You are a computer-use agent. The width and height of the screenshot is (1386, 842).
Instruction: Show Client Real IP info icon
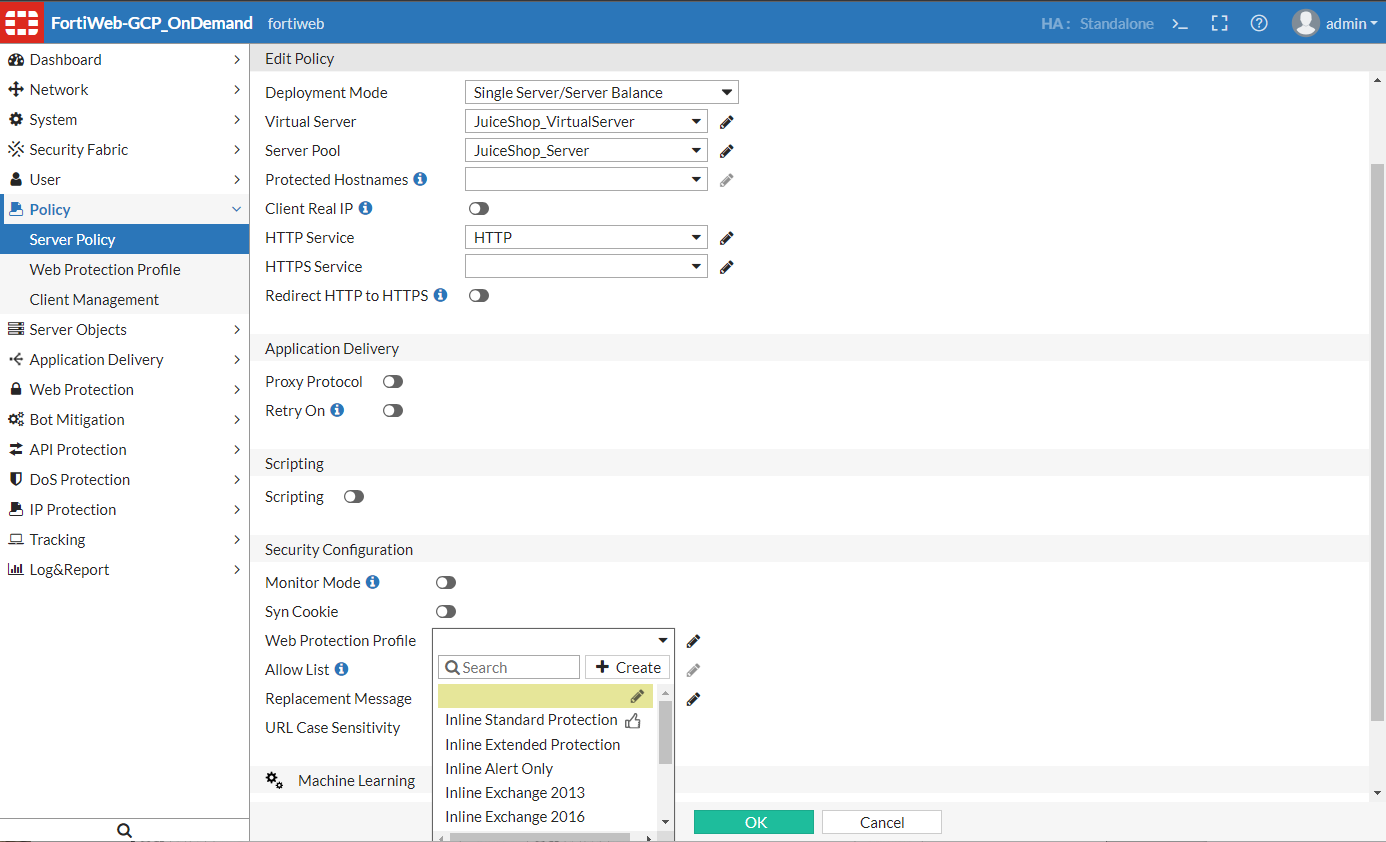pyautogui.click(x=365, y=208)
